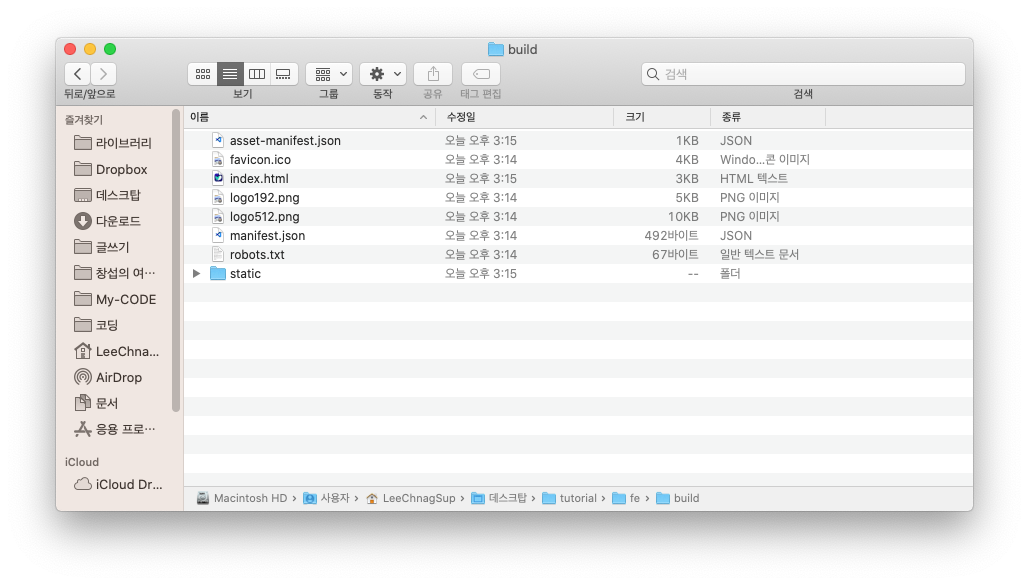Open the group-by dropdown
This screenshot has width=1029, height=585.
(x=329, y=74)
